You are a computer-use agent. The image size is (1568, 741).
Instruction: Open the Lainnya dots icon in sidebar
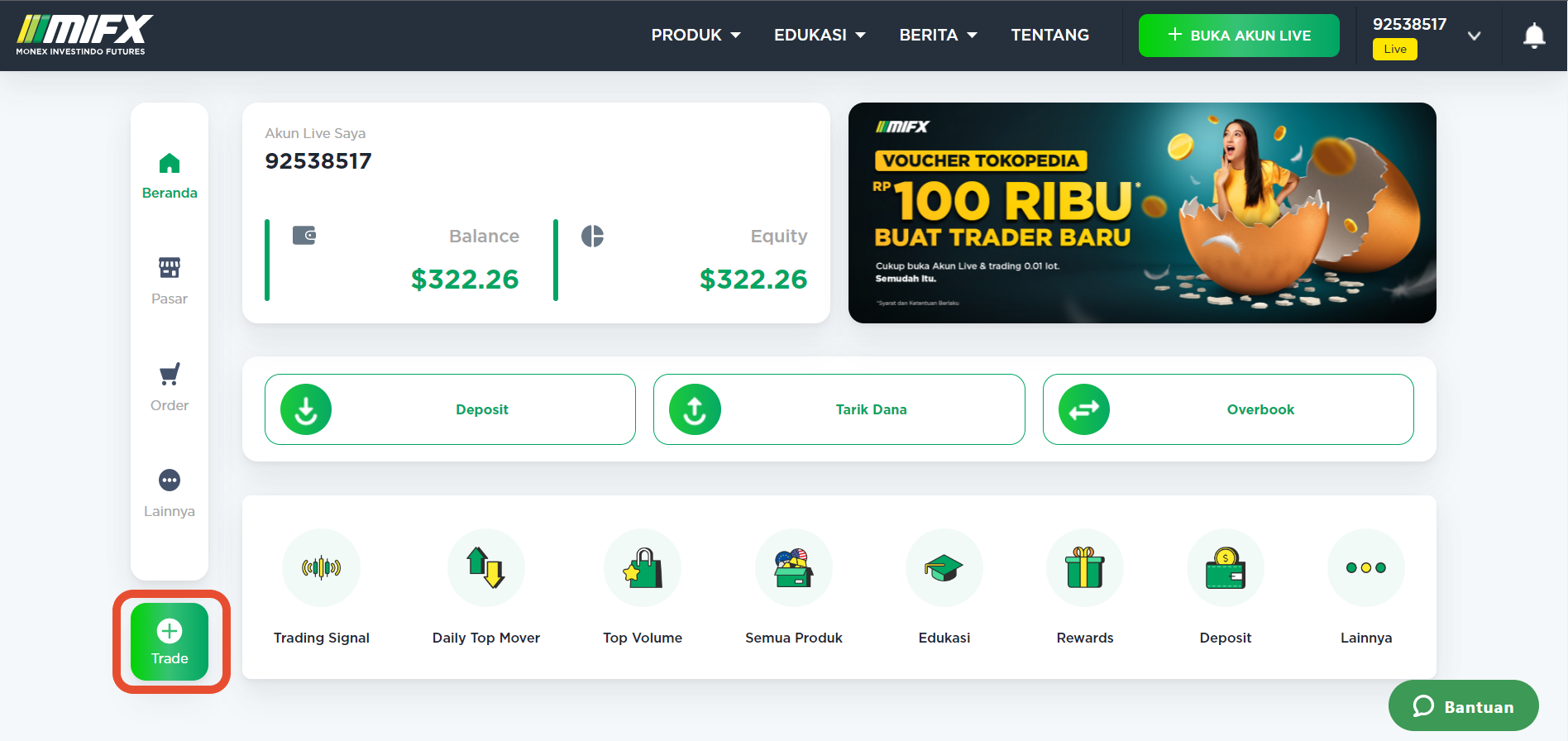(x=170, y=480)
